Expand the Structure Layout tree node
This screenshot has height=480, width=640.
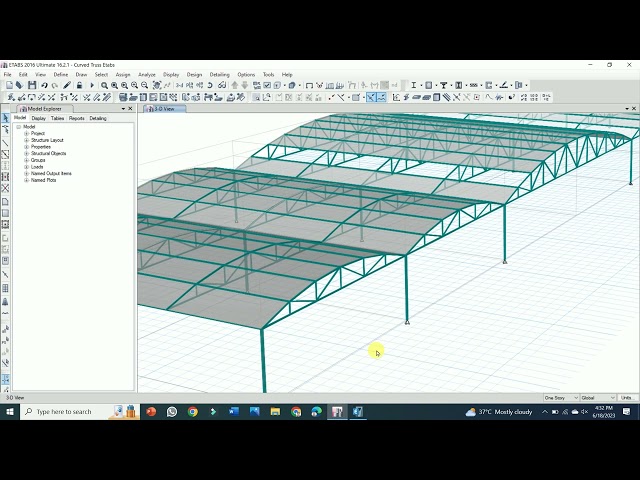pyautogui.click(x=27, y=140)
